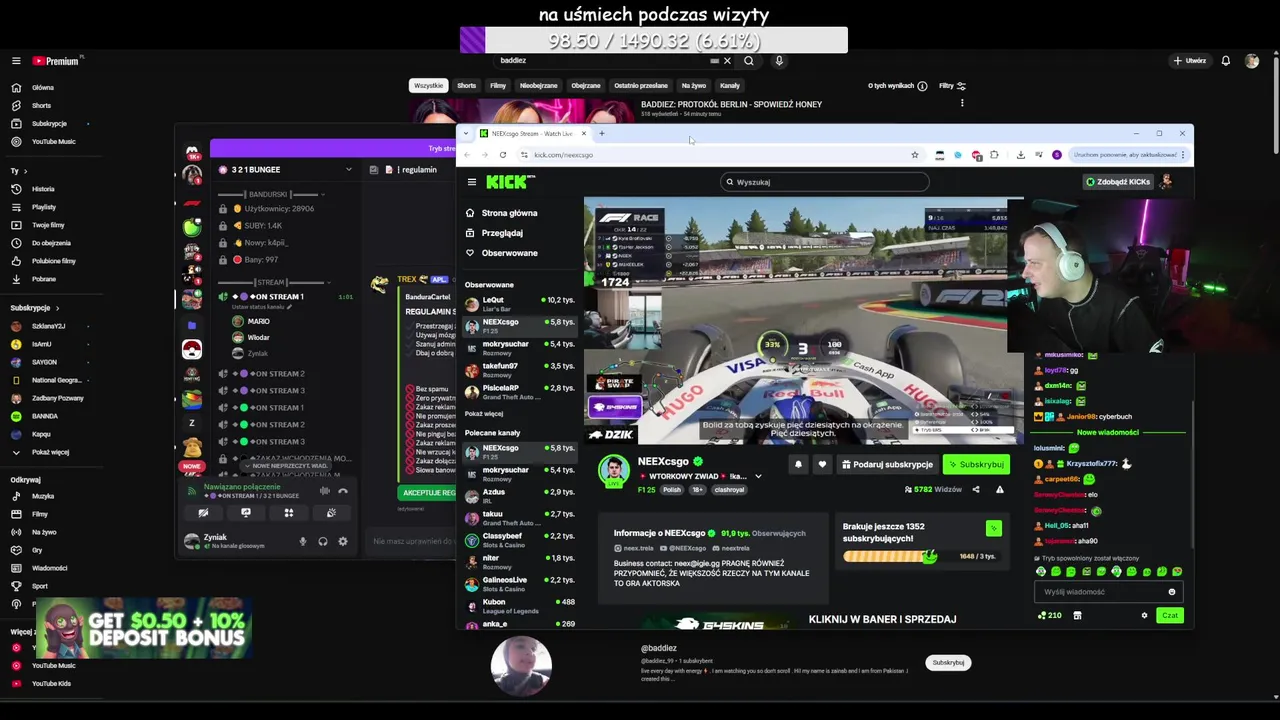Toggle Discord camera in voice panel
The height and width of the screenshot is (720, 1280).
[203, 513]
